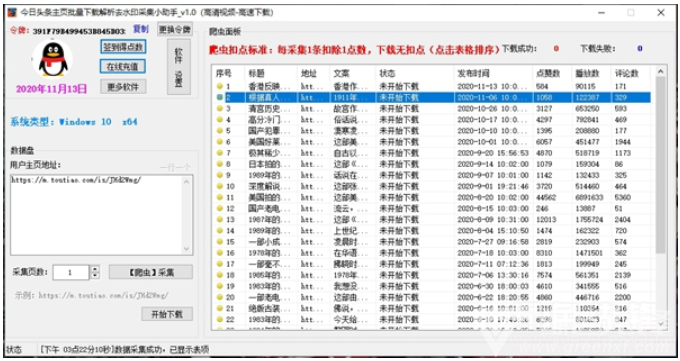Click the yellow dot icon of row 22

[220, 319]
